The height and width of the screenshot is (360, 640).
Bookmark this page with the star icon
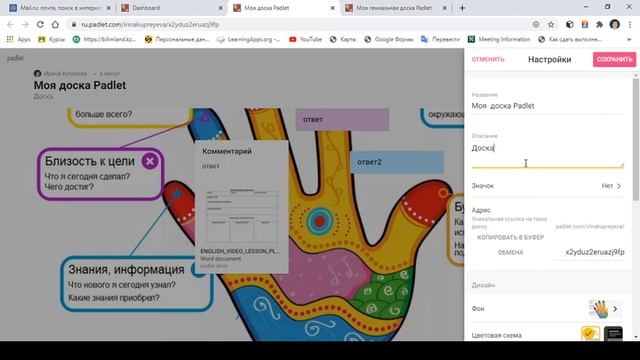point(551,24)
